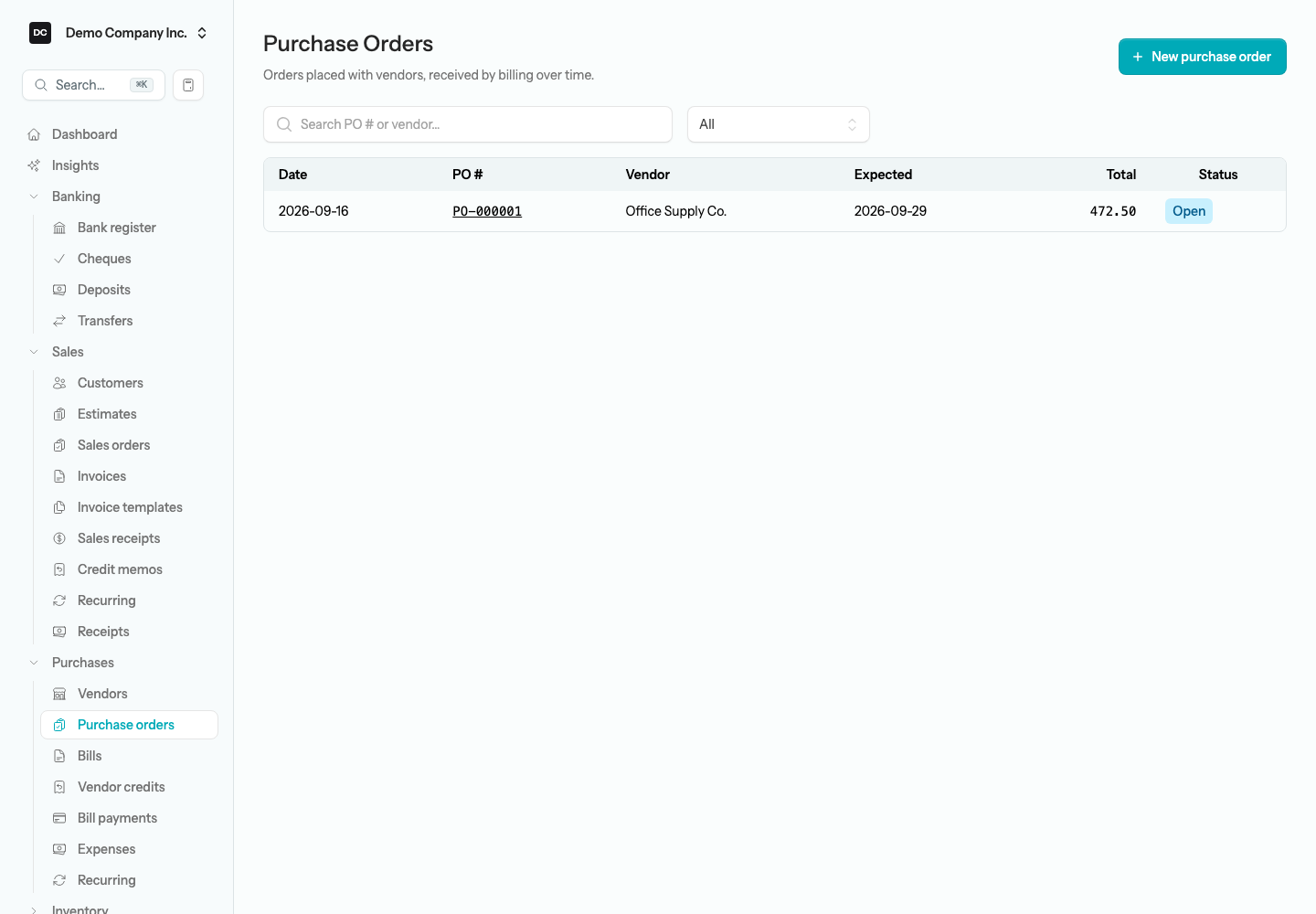The height and width of the screenshot is (914, 1316).
Task: Focus the Search PO # or vendor field
Action: (x=468, y=124)
